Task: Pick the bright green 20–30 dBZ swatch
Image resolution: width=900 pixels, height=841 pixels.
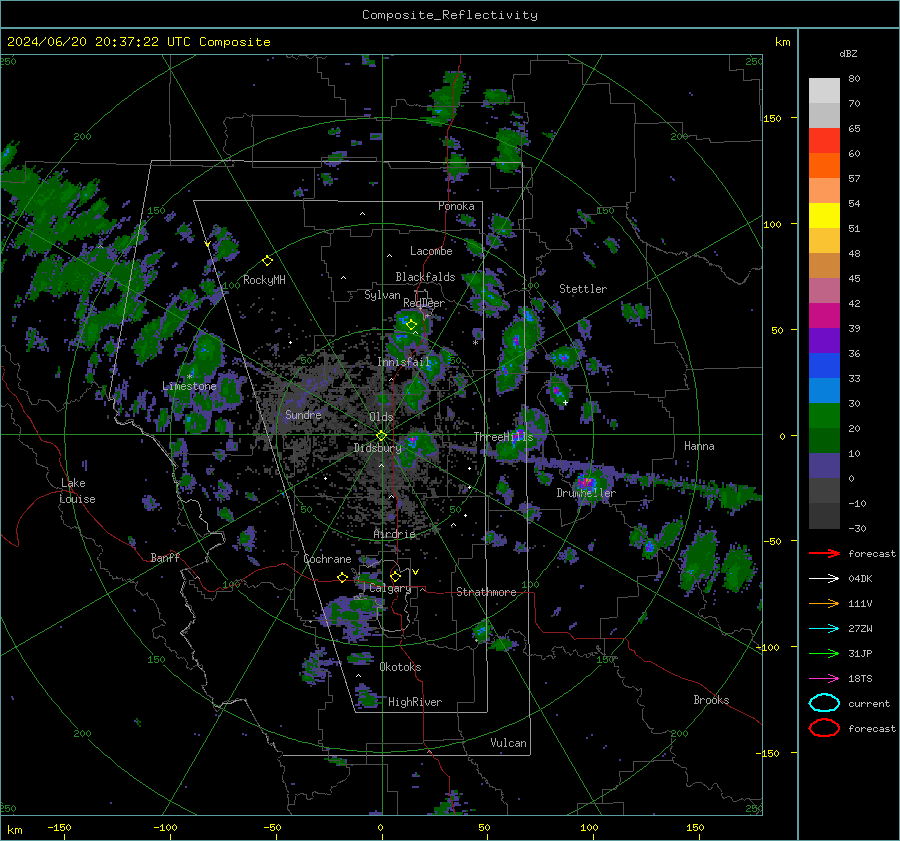Action: tap(824, 415)
